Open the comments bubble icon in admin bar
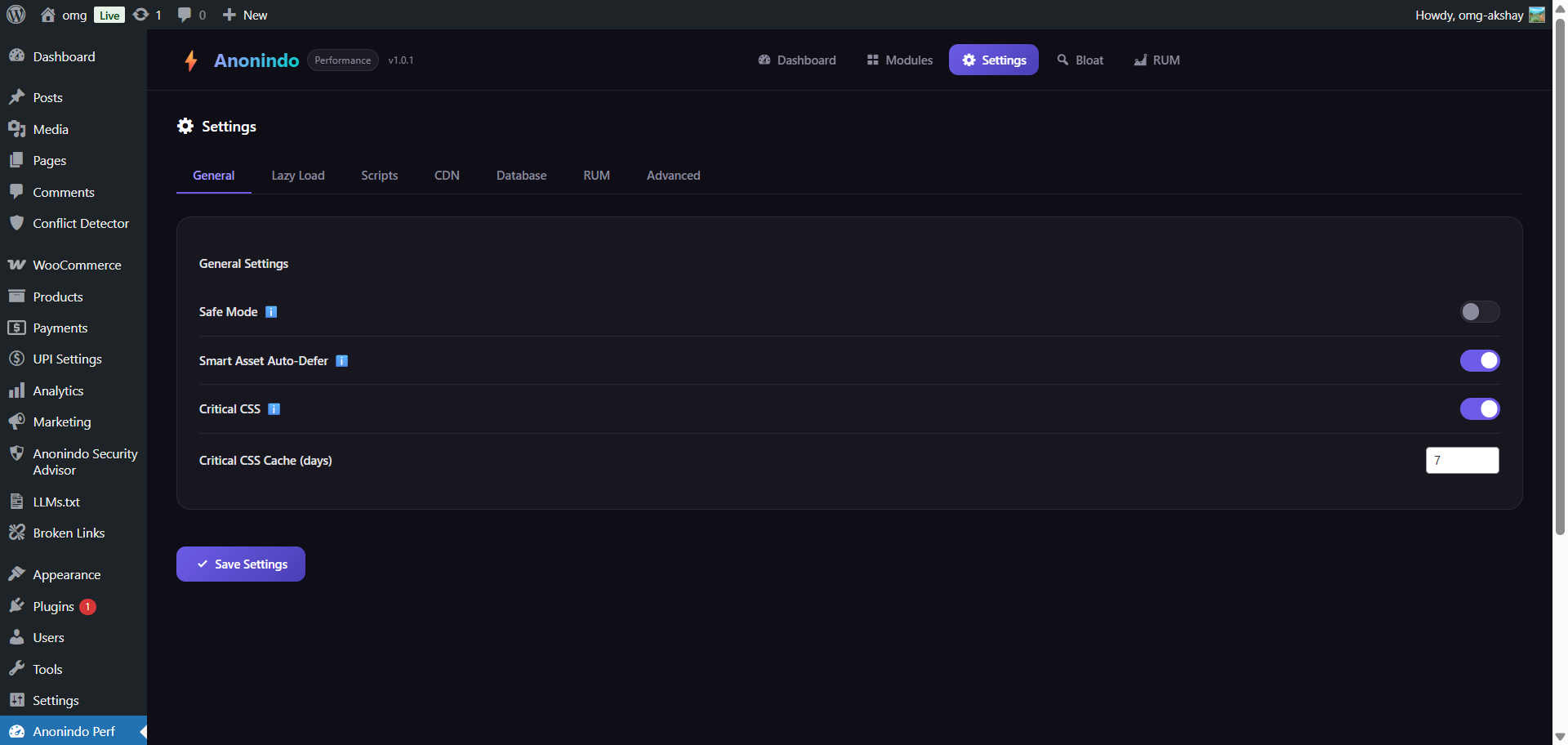This screenshot has width=1568, height=745. (x=185, y=15)
